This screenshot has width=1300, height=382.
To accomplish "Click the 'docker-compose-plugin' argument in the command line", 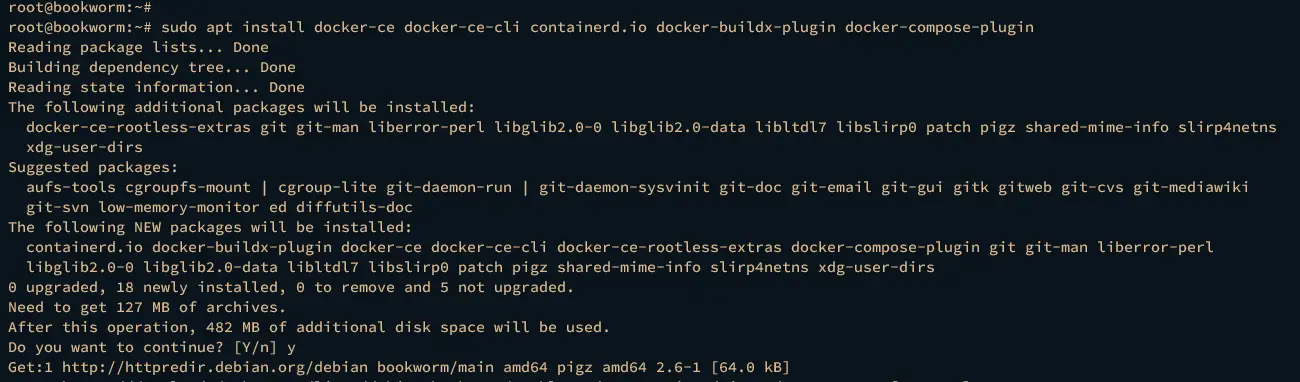I will tap(939, 27).
